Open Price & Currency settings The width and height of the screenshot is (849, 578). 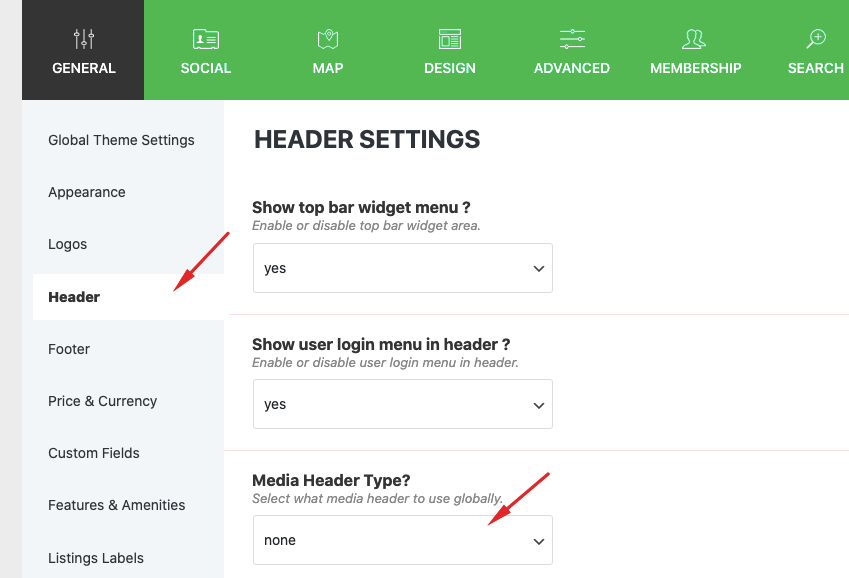click(x=102, y=401)
